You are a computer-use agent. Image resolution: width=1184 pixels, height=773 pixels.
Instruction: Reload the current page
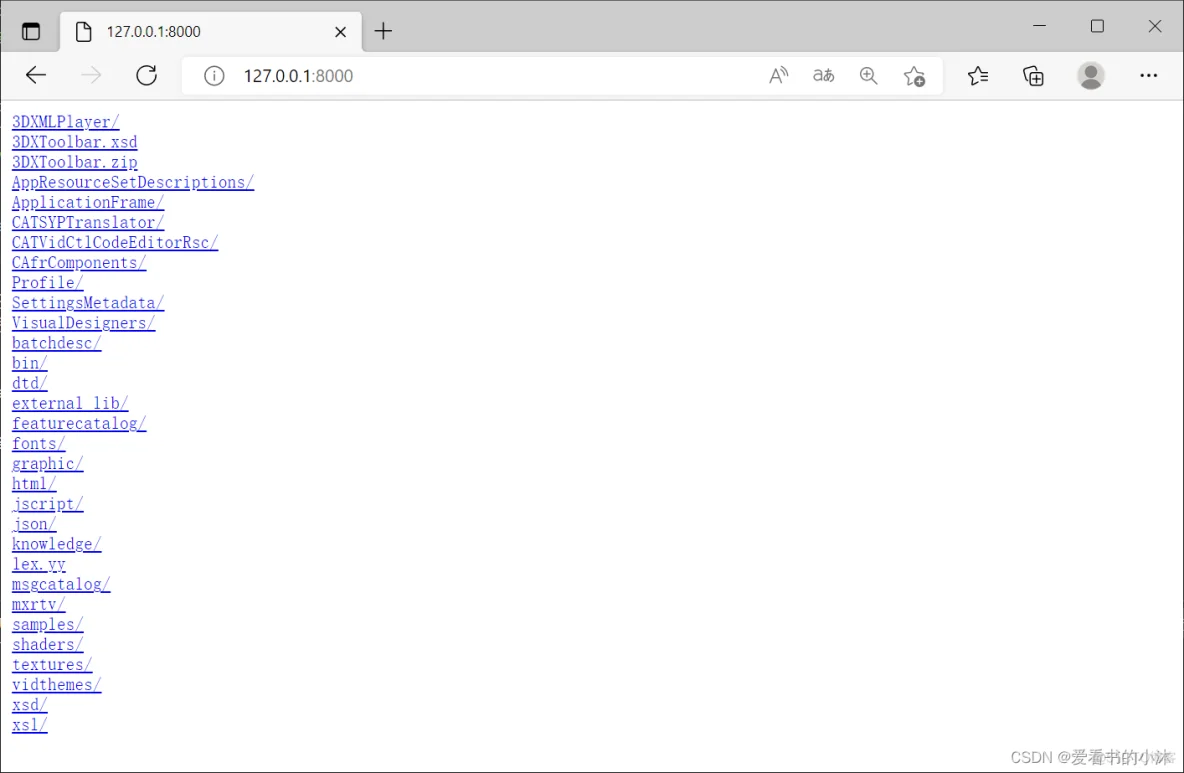(x=146, y=75)
